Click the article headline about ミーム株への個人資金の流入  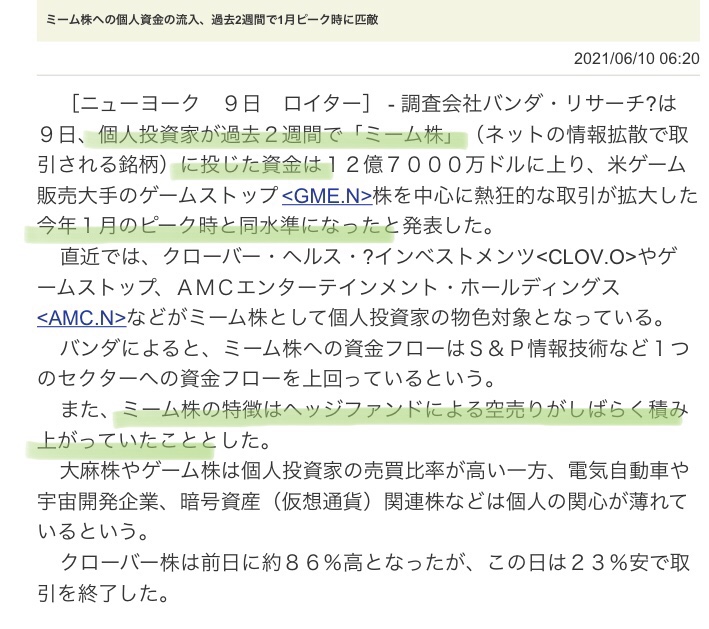tap(212, 19)
